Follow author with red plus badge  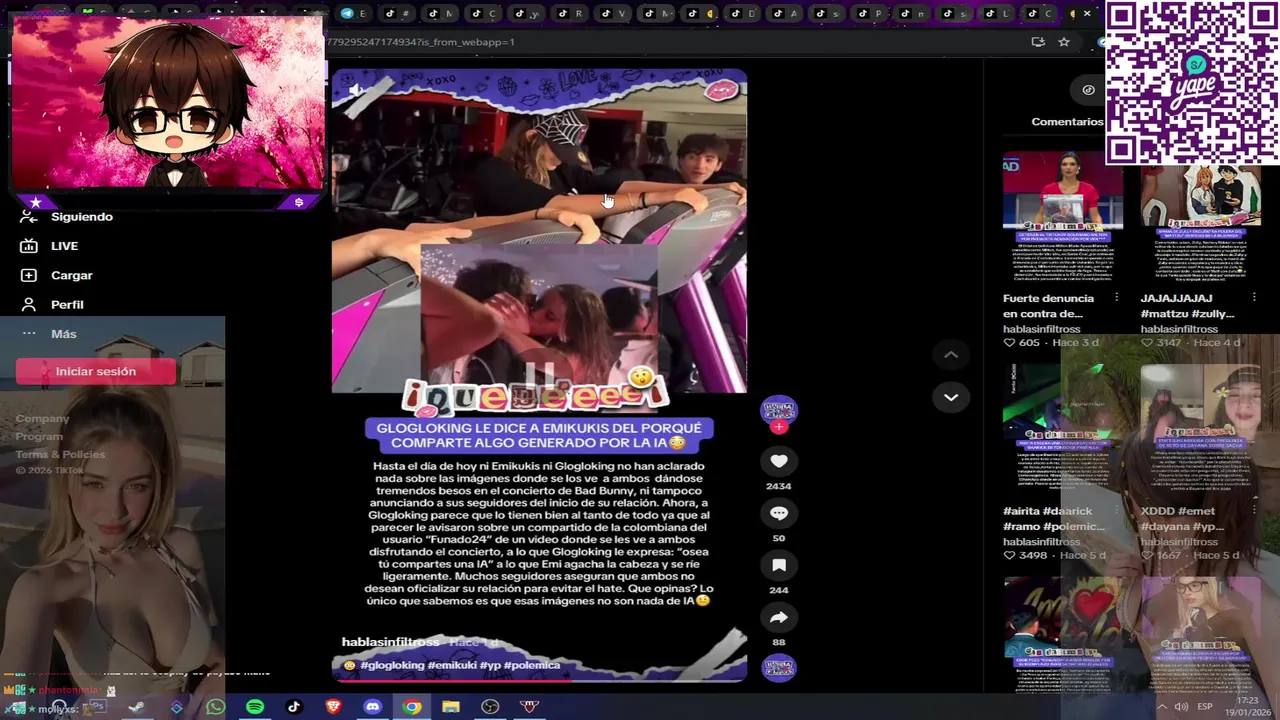(779, 427)
